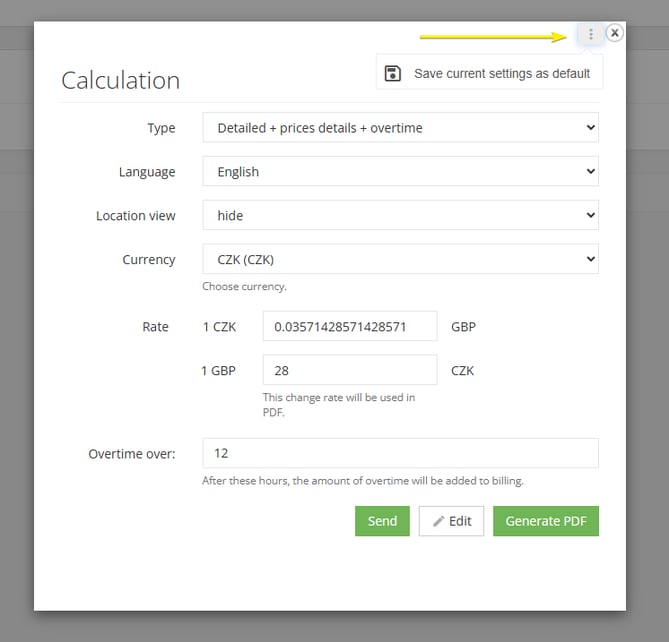Click the Edit button
This screenshot has width=669, height=642.
tap(451, 521)
